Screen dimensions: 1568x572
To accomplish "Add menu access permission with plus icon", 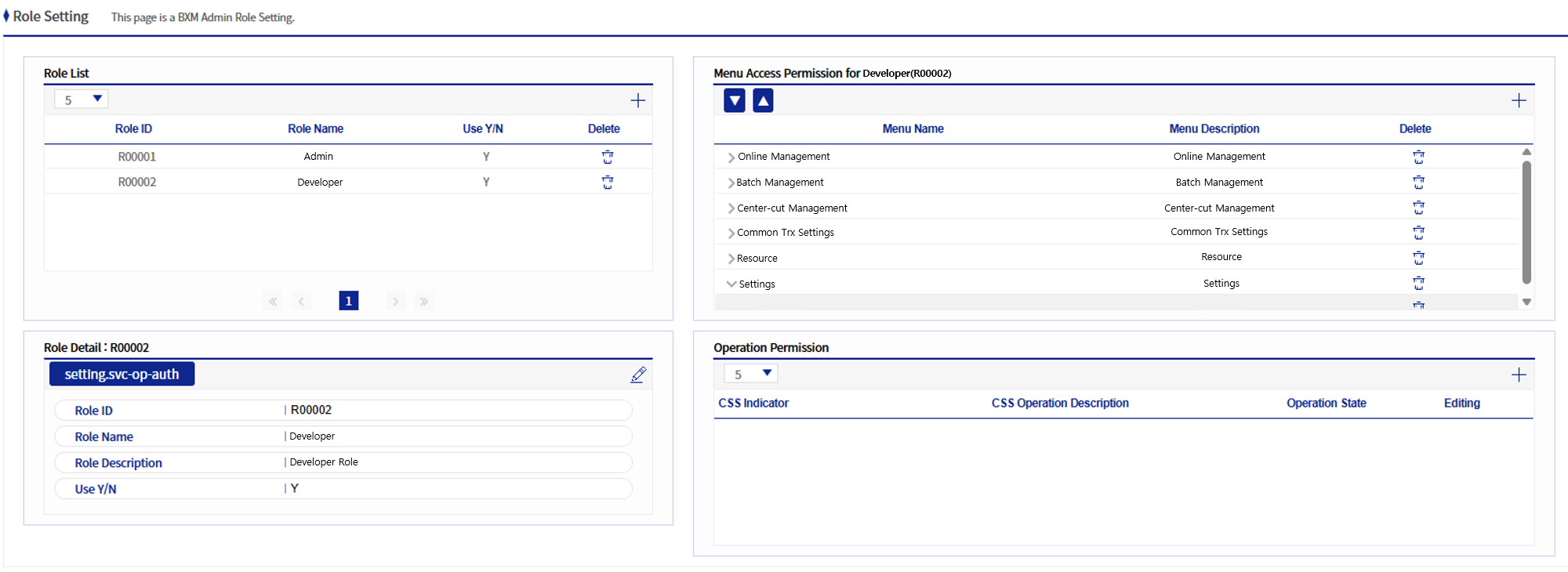I will 1519,100.
